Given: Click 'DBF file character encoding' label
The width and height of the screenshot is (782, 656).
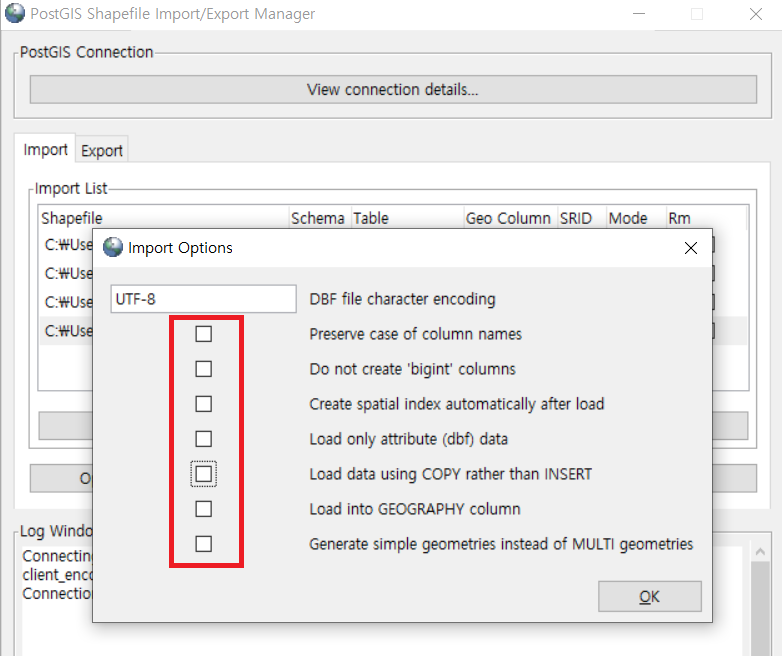Looking at the screenshot, I should click(x=402, y=299).
